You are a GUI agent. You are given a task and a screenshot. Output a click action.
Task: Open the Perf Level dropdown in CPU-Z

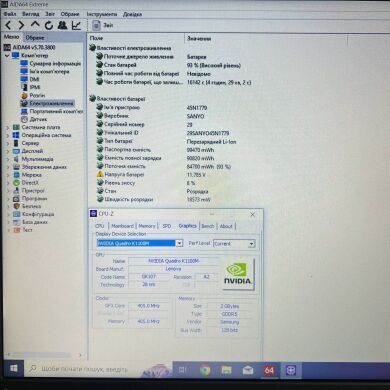point(234,244)
